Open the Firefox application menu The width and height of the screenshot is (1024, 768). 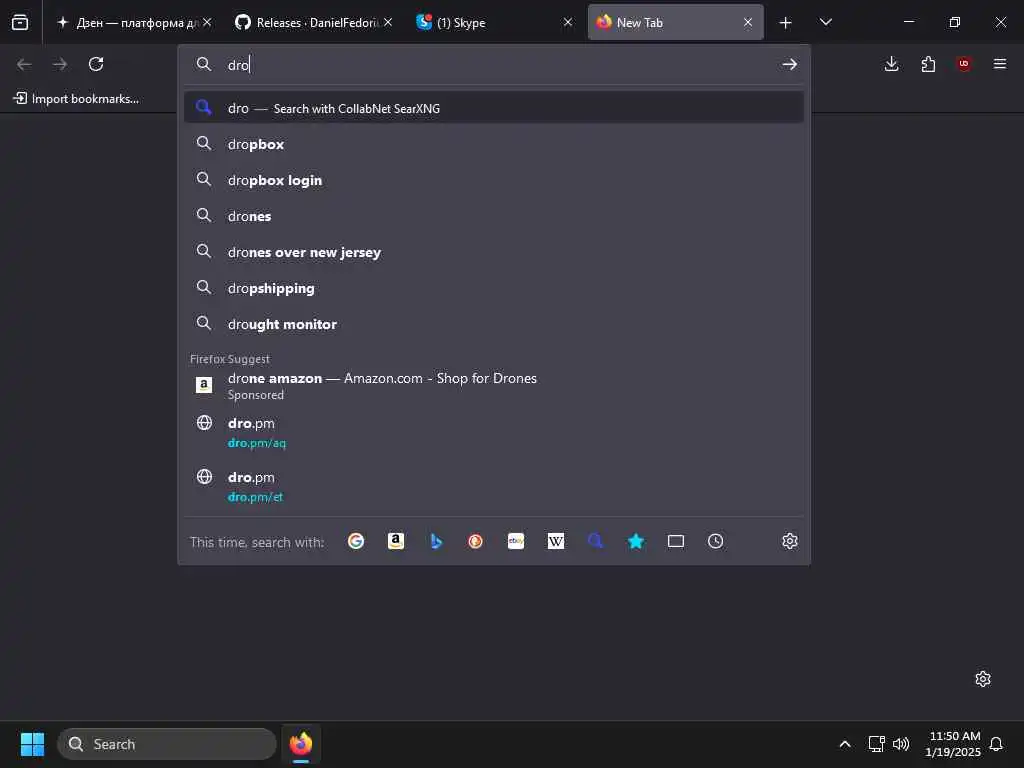click(1000, 64)
